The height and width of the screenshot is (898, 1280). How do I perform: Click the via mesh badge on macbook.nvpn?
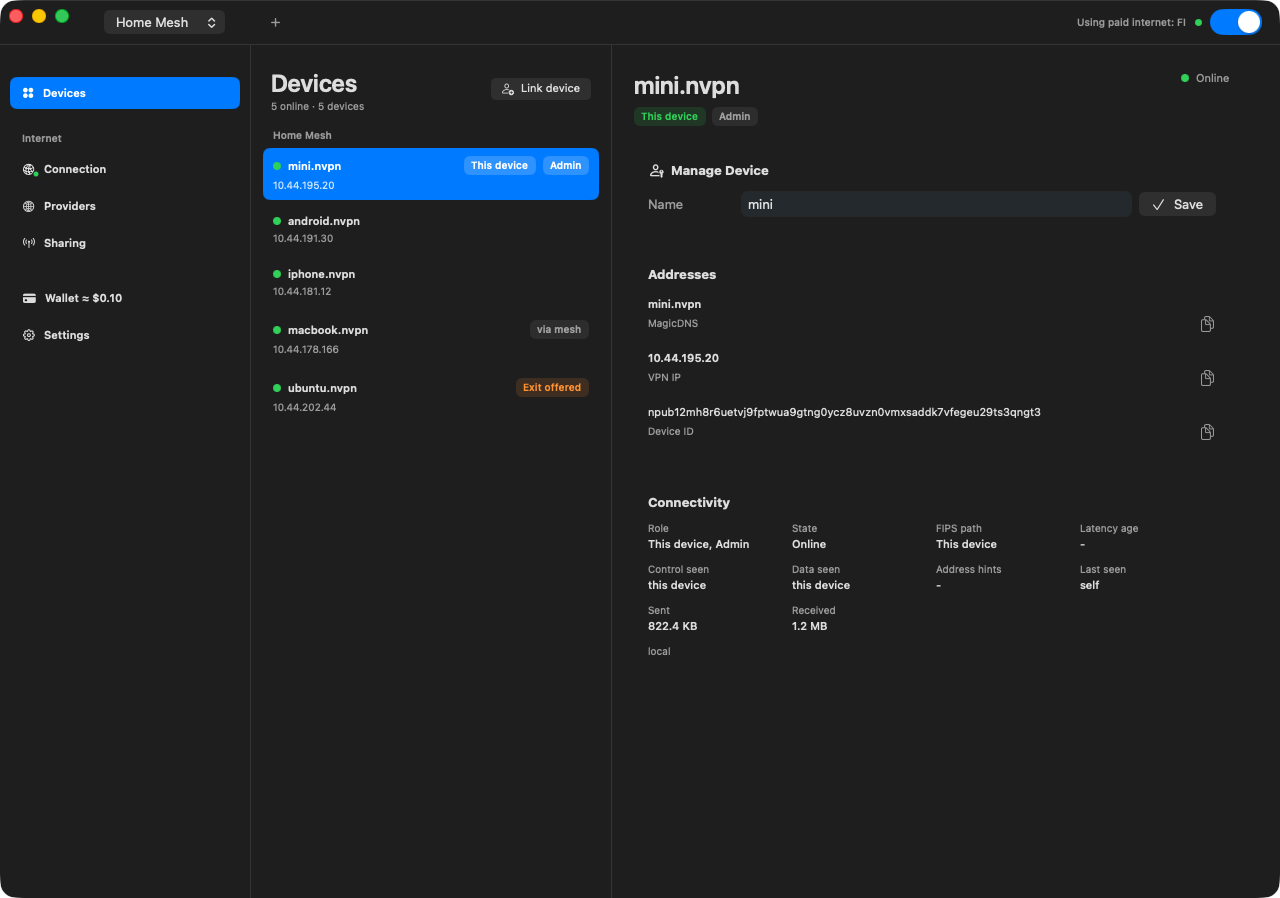(x=559, y=330)
